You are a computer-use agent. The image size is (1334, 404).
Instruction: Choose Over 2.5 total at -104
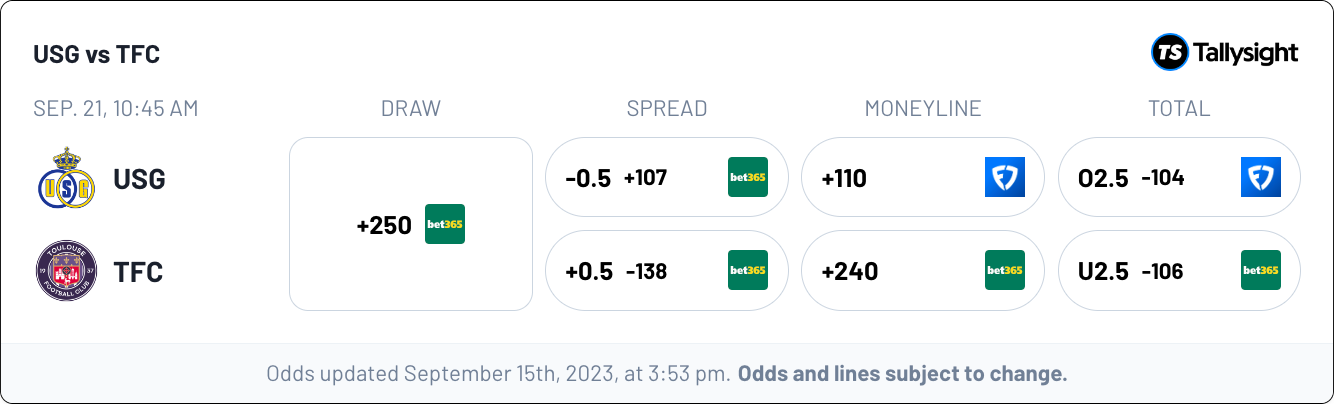(x=1179, y=177)
